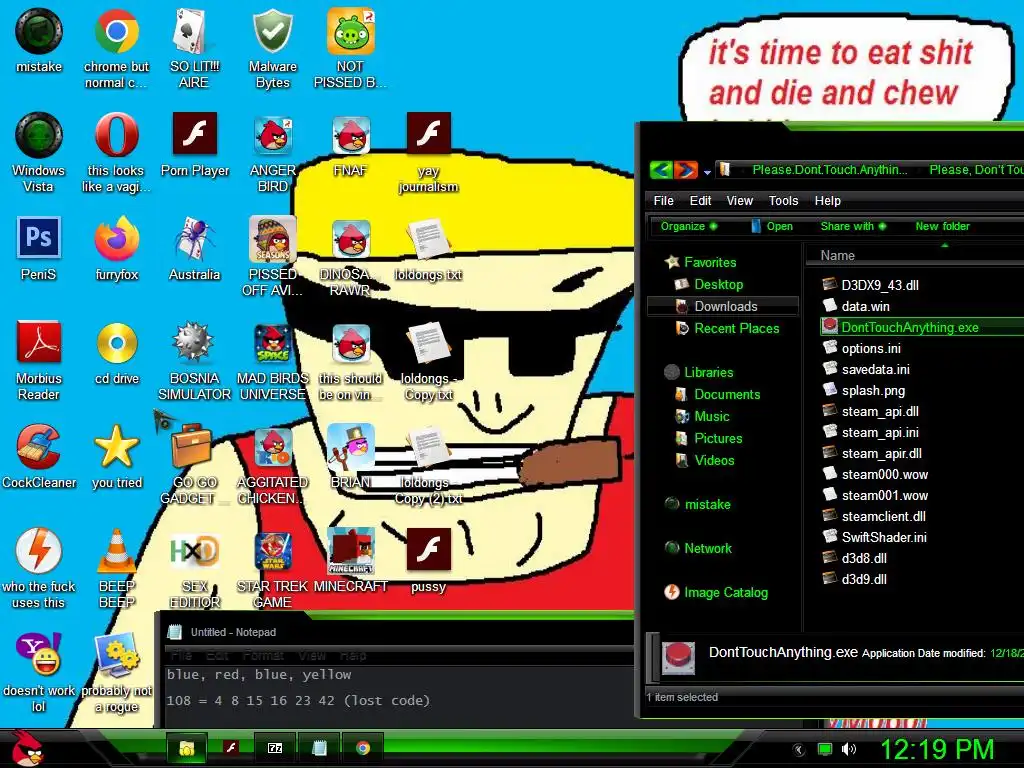This screenshot has height=768, width=1024.
Task: Open the 'chrome but normal c...' desktop icon
Action: (x=116, y=49)
